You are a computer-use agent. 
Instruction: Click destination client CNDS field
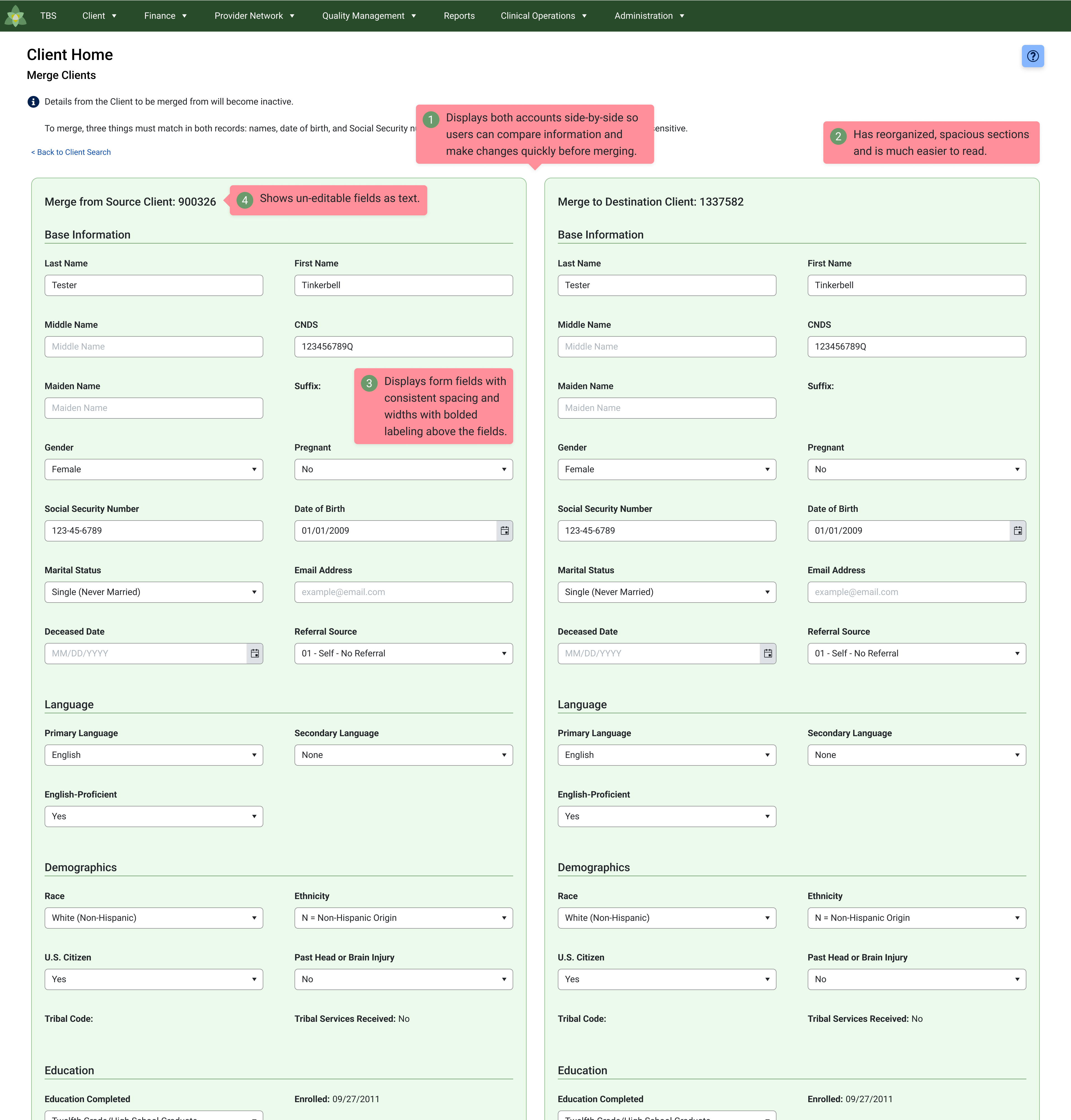[917, 346]
